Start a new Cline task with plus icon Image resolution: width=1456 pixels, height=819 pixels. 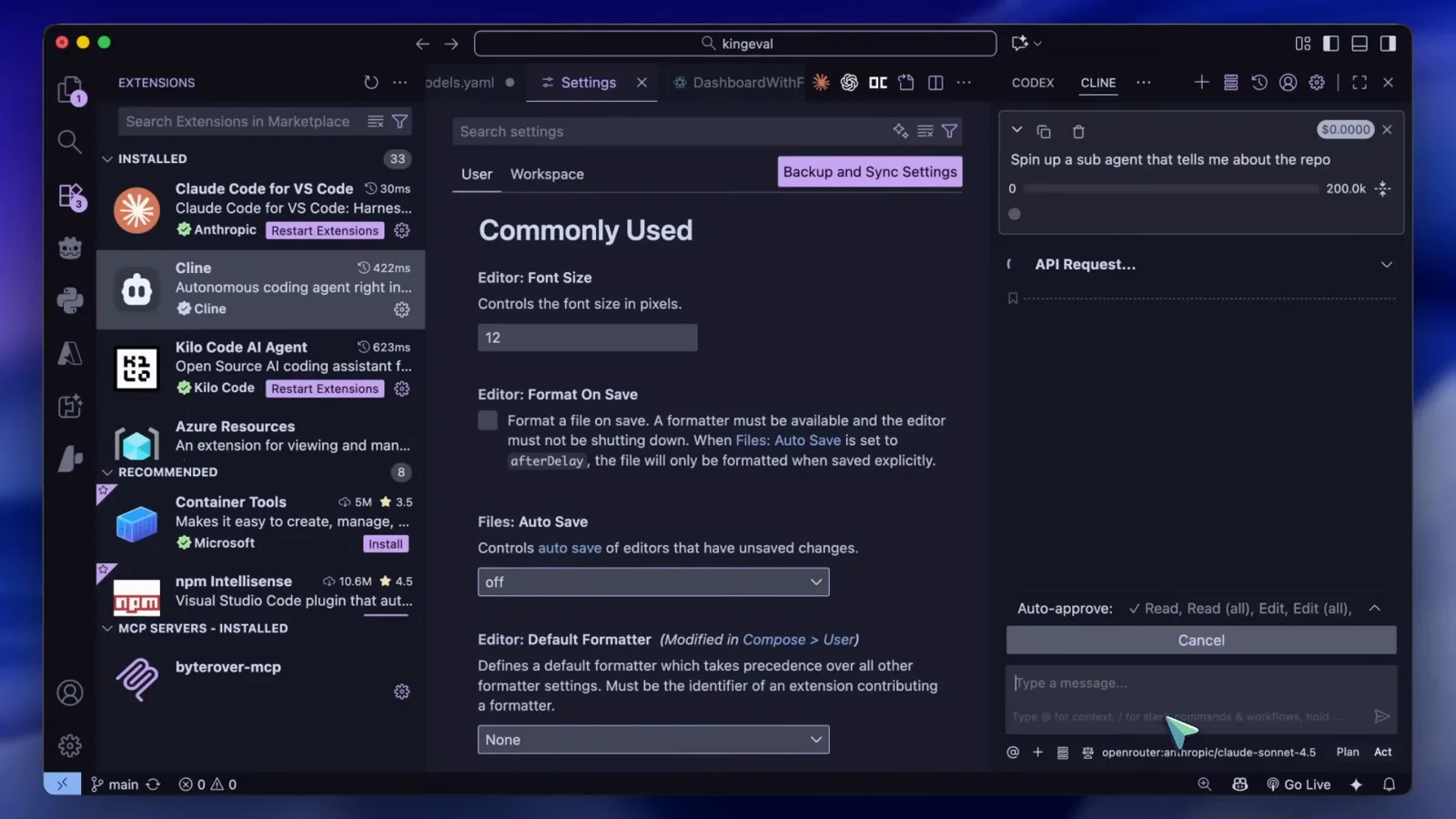click(1201, 82)
